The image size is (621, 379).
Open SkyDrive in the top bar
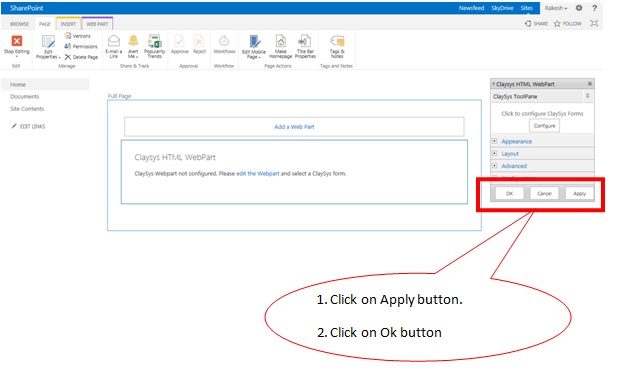(x=502, y=8)
